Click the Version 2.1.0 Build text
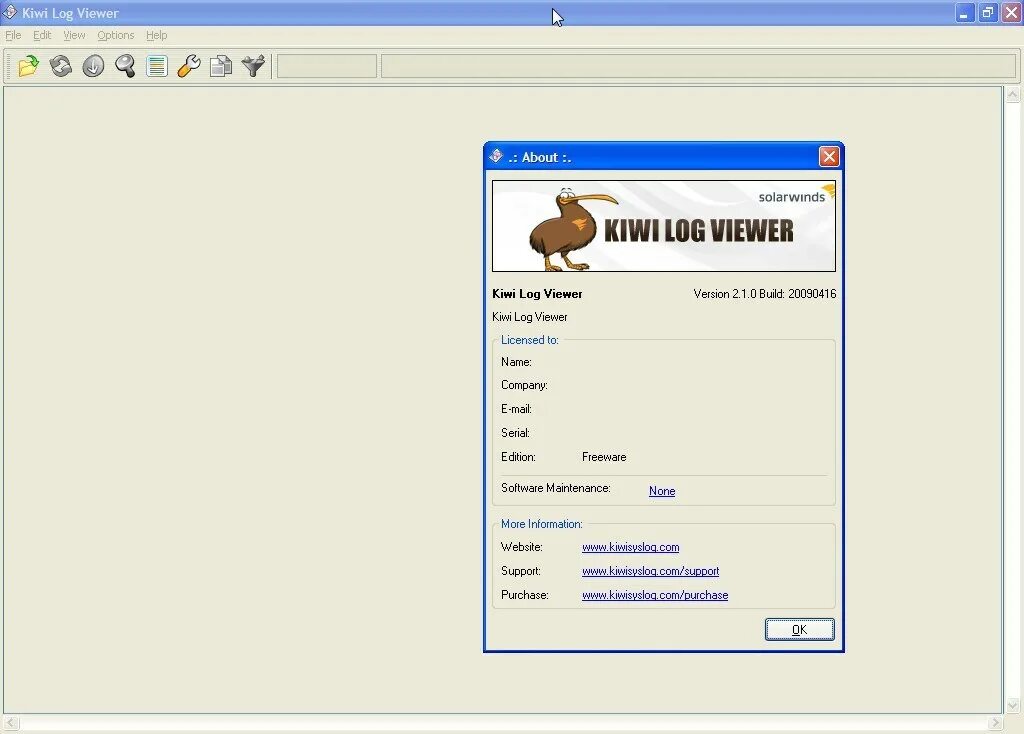This screenshot has height=734, width=1024. tap(765, 294)
